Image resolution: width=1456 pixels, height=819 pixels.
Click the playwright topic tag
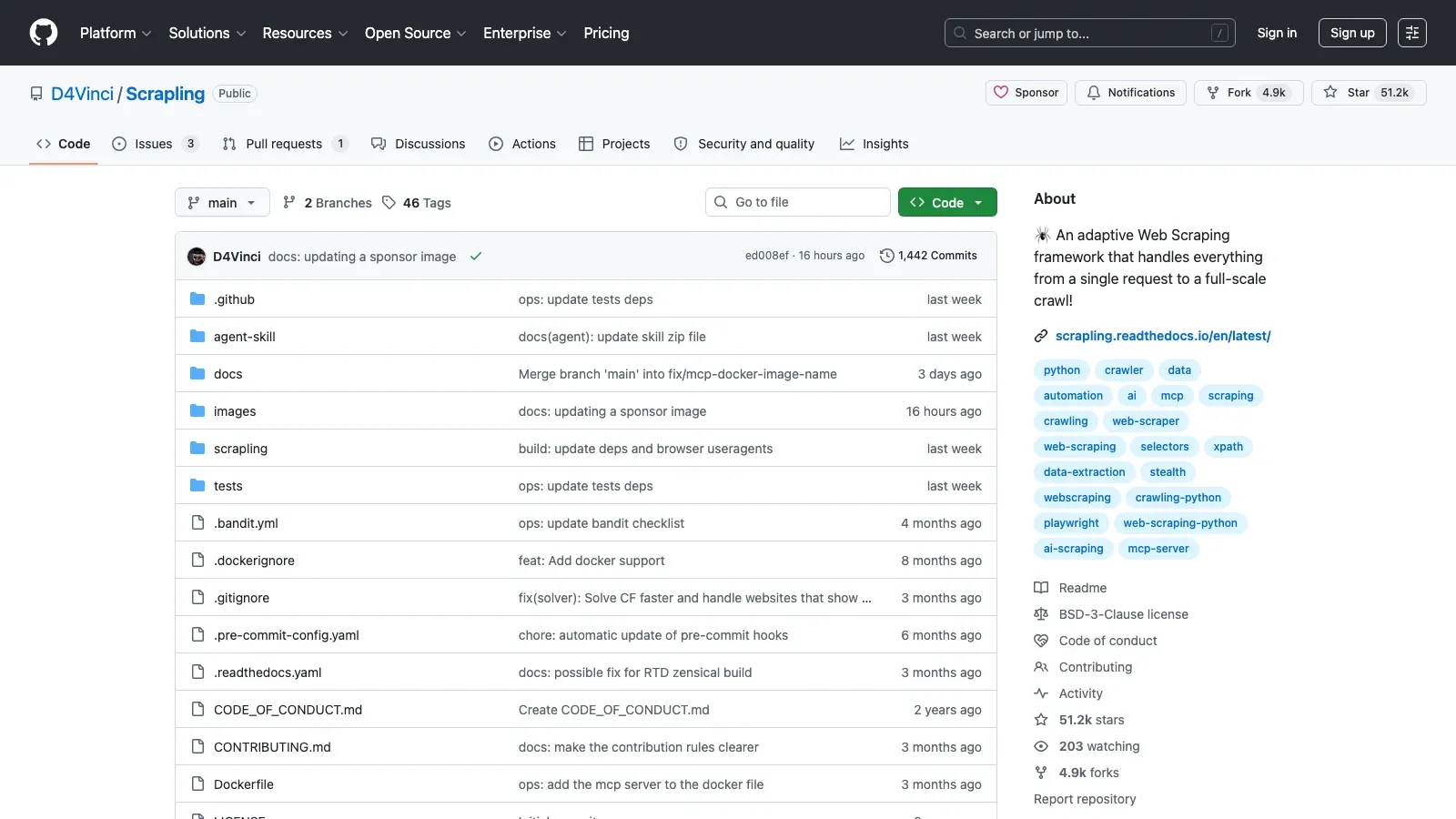[x=1071, y=523]
